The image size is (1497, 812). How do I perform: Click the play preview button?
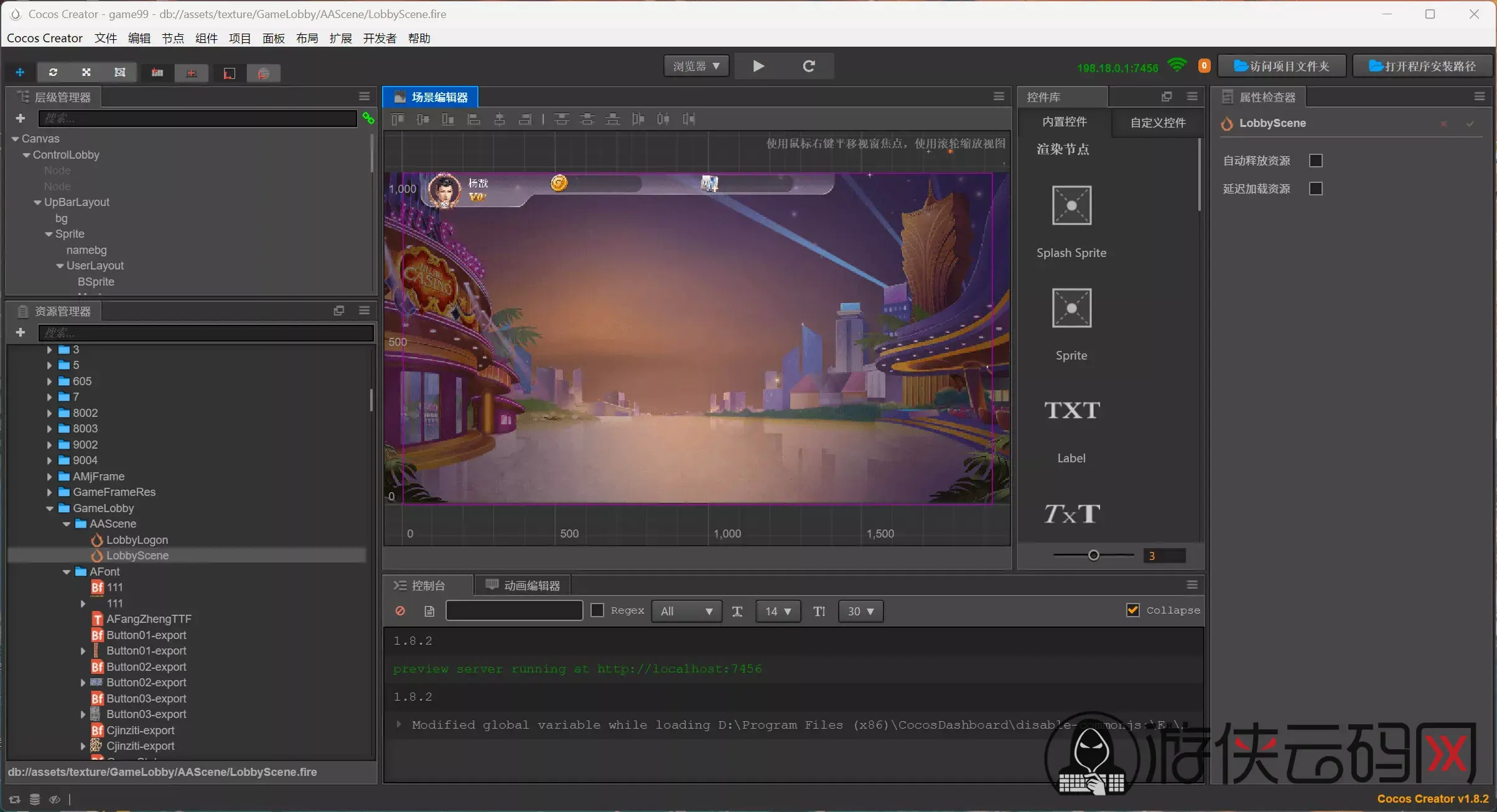point(758,66)
